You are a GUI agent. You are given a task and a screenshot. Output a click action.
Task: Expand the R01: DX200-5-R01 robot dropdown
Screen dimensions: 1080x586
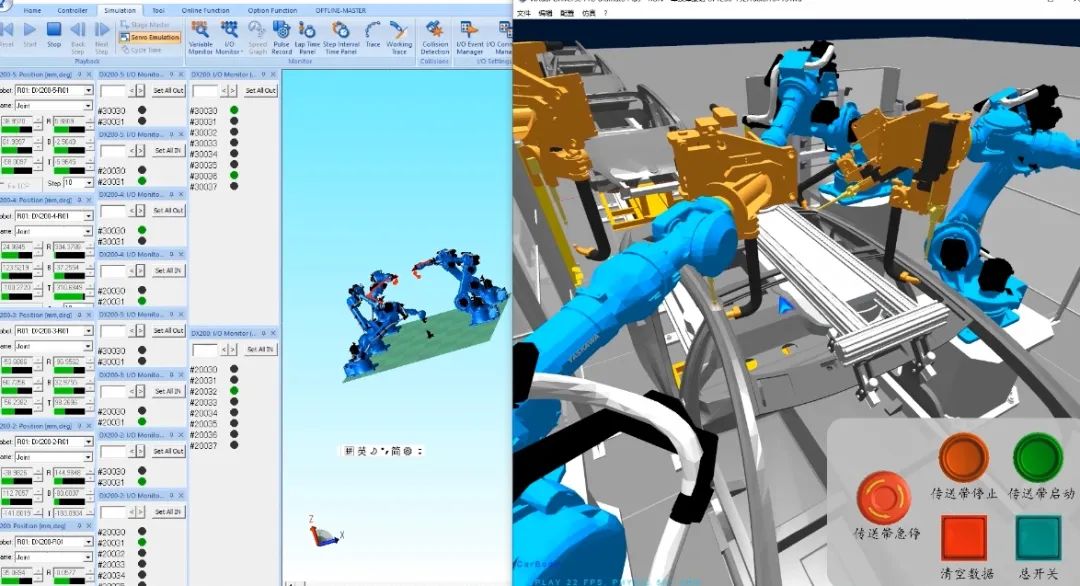point(88,91)
